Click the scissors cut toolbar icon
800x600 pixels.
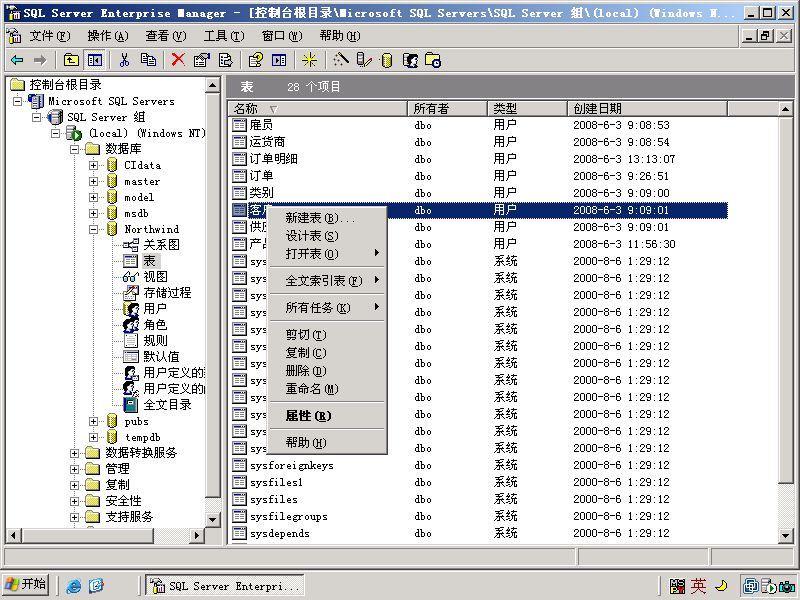[x=124, y=60]
